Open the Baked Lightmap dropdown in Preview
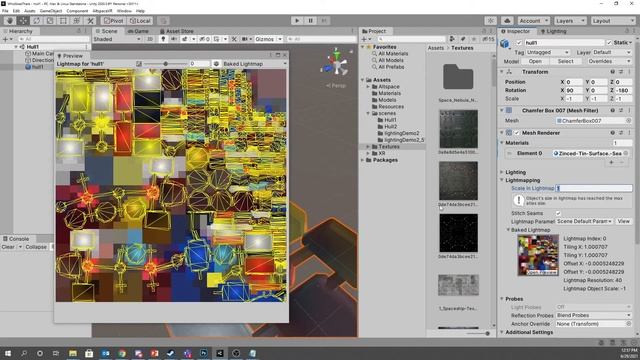 tap(254, 64)
